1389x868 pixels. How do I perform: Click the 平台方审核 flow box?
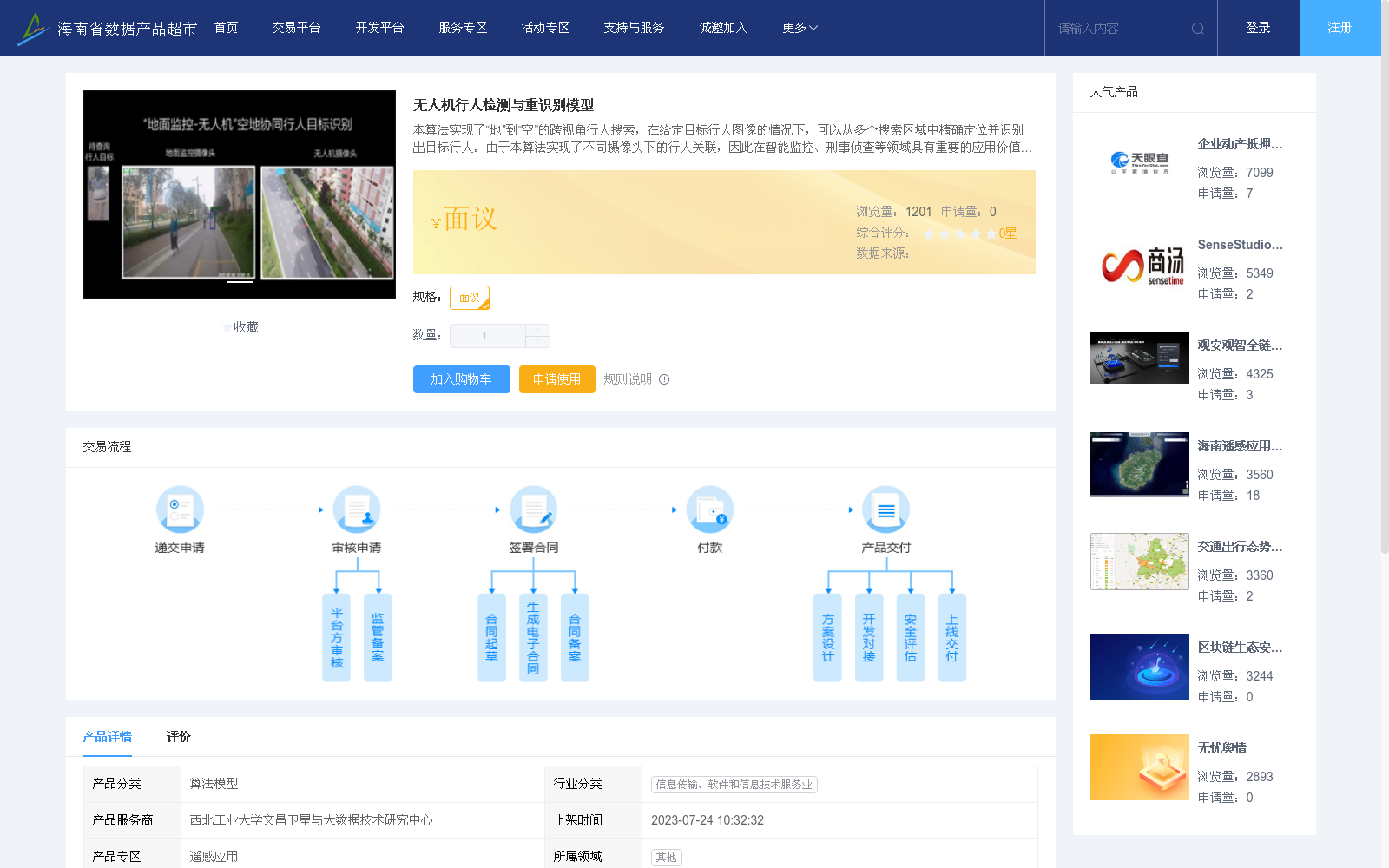[337, 638]
